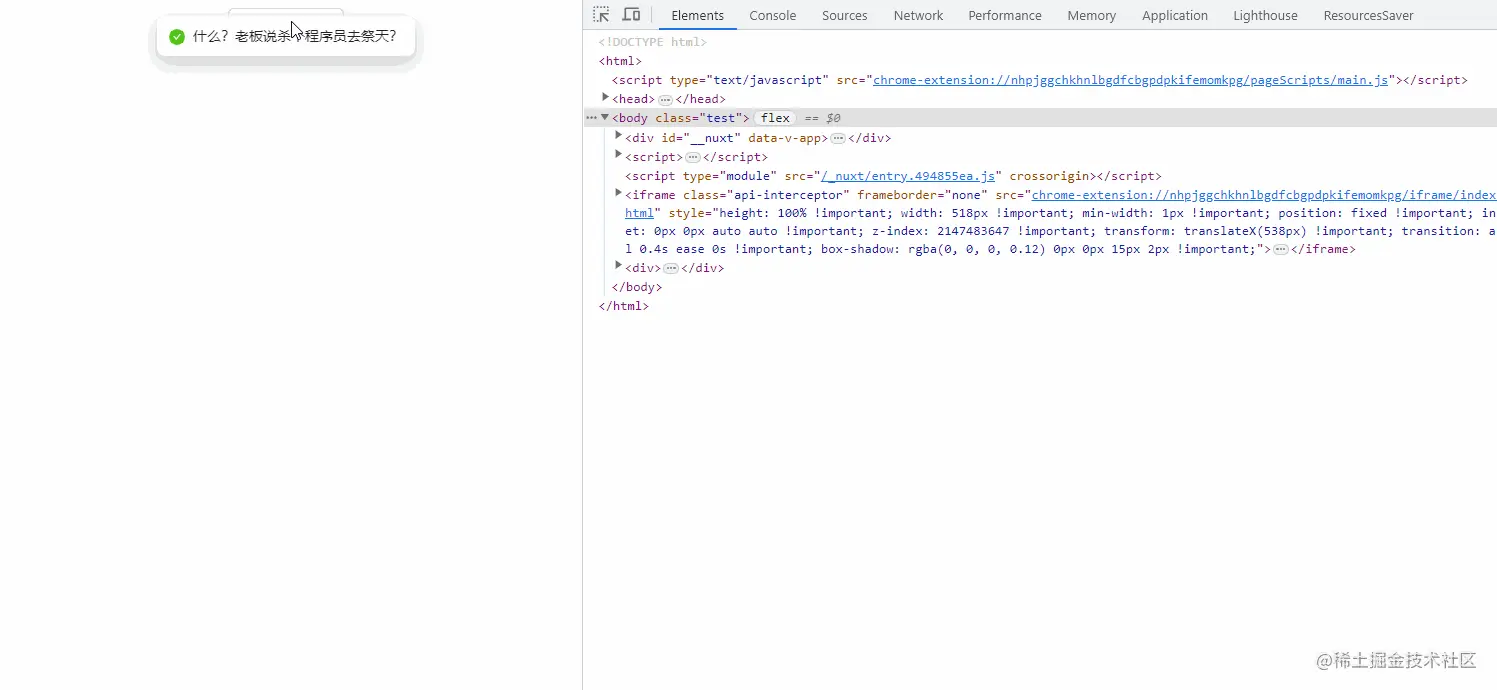
Task: Select the inspect element picker tool
Action: point(602,14)
